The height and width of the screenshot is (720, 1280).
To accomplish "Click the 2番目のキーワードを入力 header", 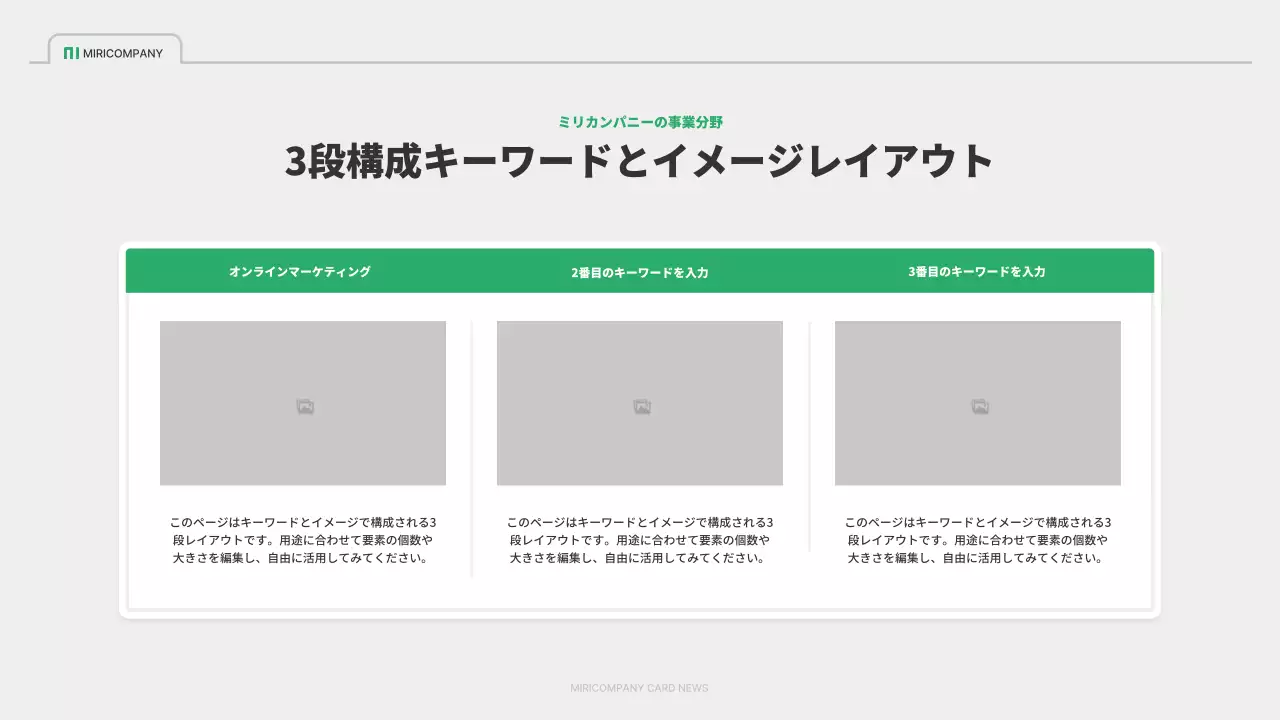I will [640, 271].
